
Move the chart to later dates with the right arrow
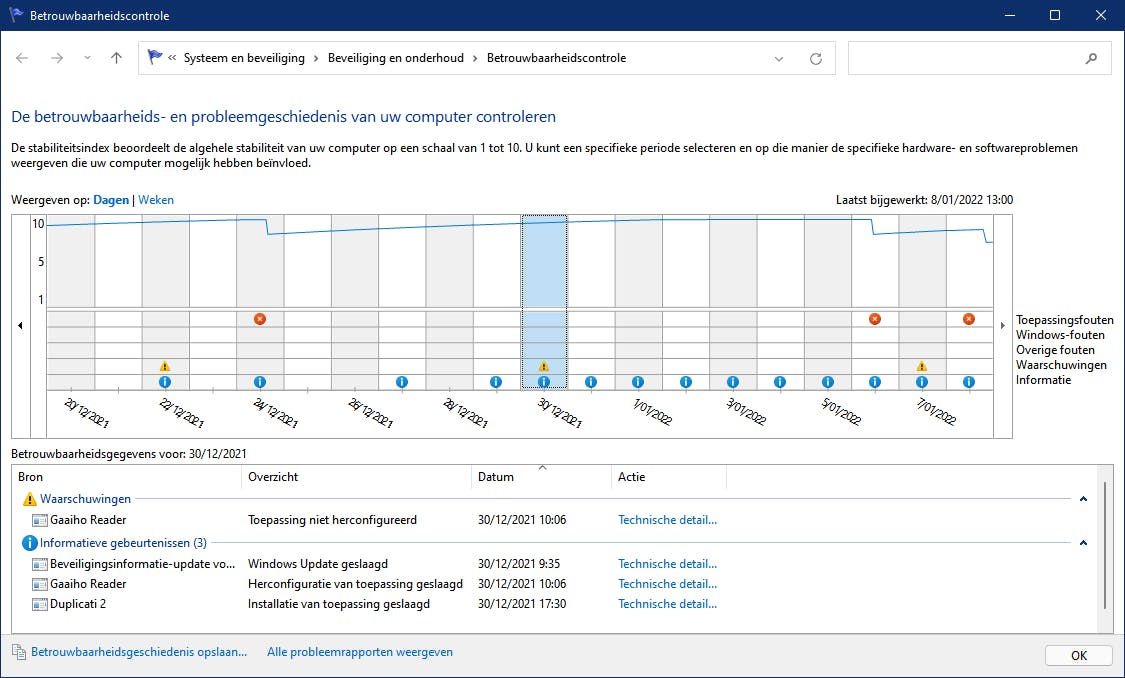click(1003, 326)
